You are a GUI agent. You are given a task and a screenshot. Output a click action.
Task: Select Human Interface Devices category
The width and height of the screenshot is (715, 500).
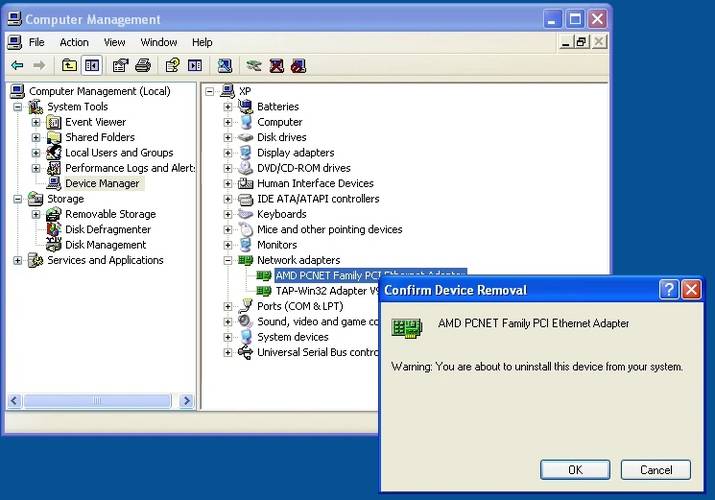315,183
